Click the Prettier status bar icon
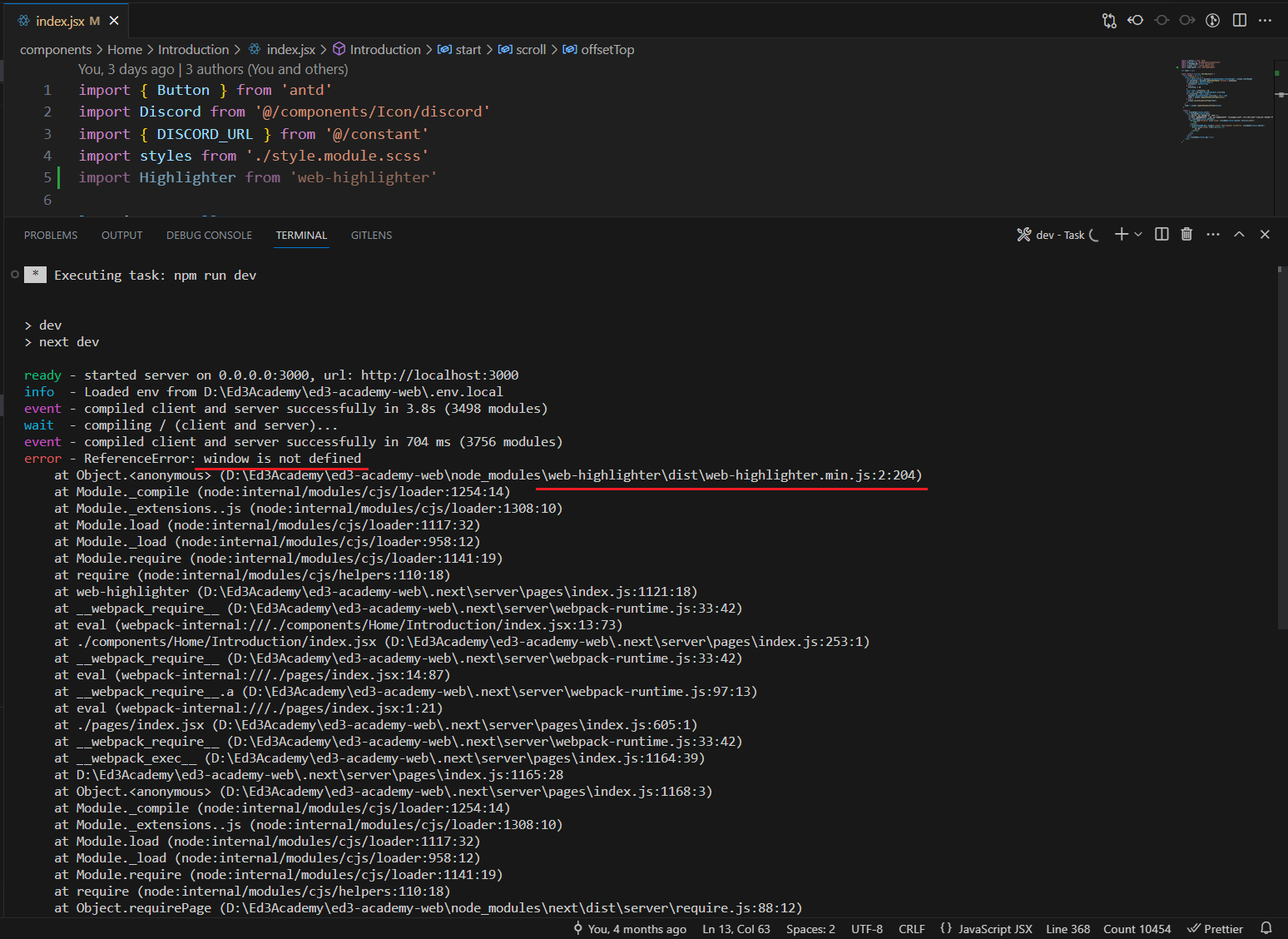The image size is (1288, 939). pyautogui.click(x=1215, y=928)
